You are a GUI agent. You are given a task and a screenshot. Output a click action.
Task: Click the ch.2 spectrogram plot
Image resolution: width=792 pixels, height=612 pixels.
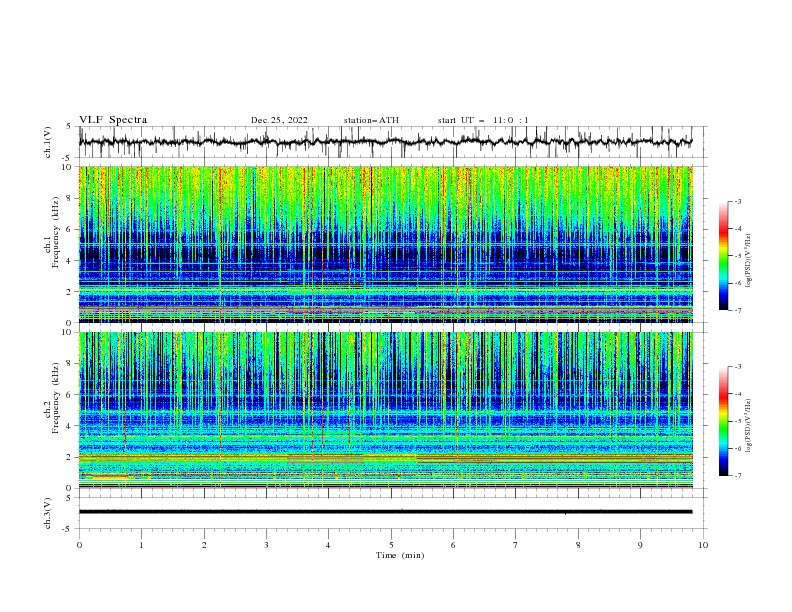(x=386, y=410)
